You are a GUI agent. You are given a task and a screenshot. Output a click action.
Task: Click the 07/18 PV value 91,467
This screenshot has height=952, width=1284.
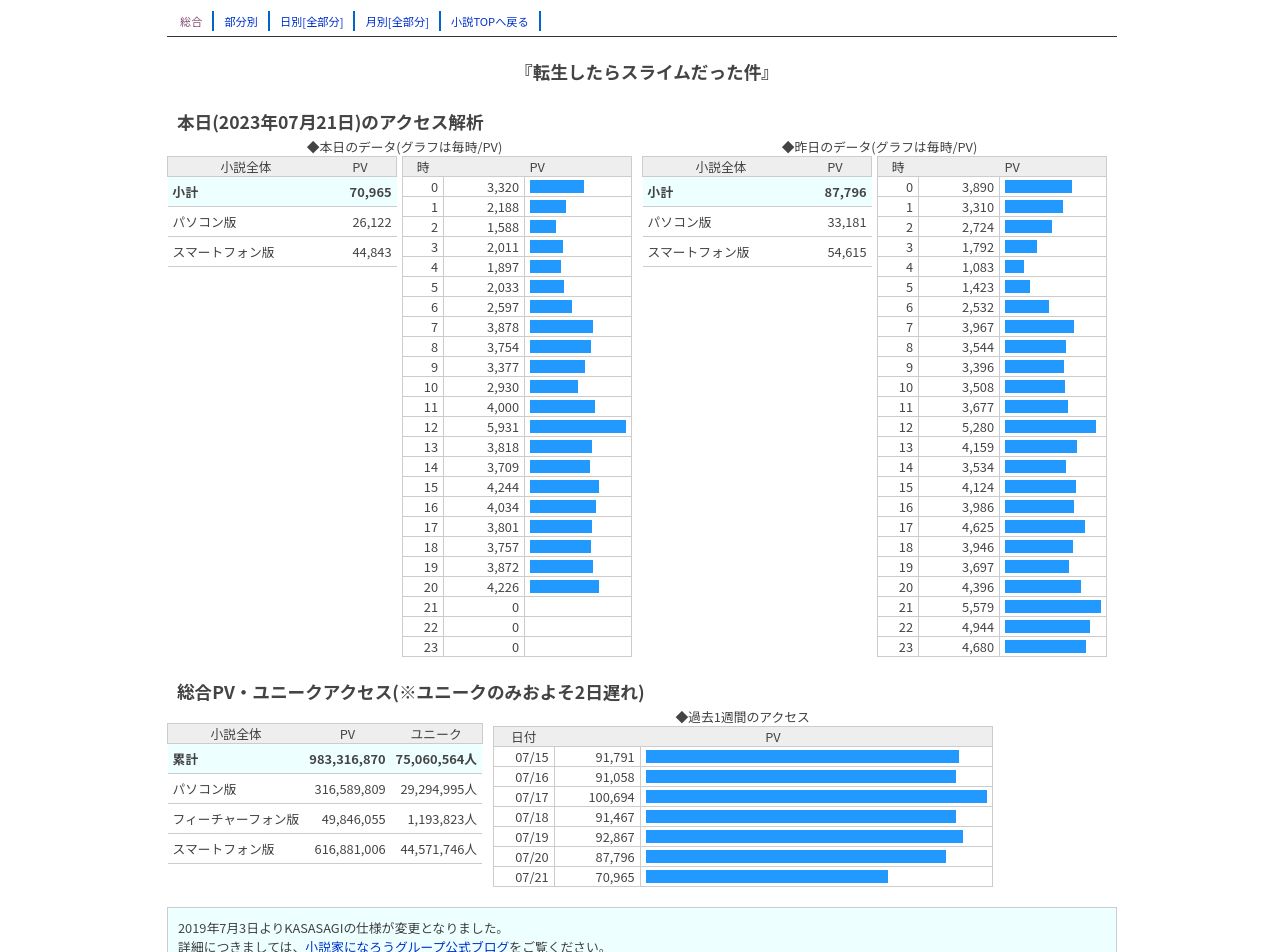615,817
